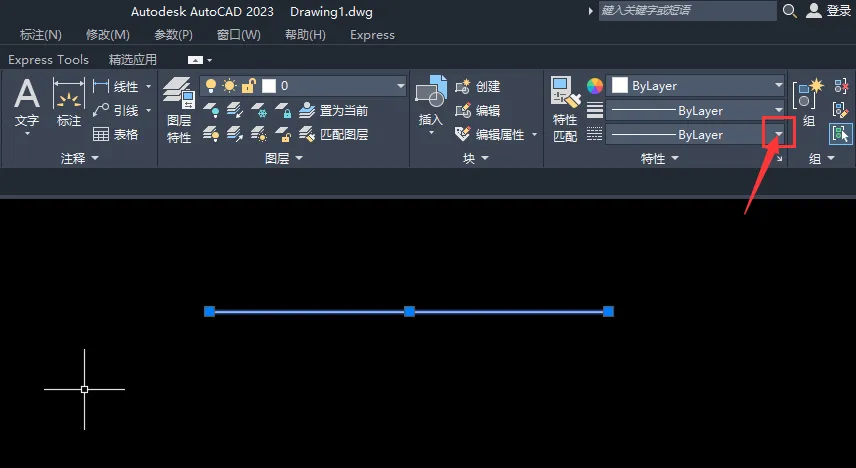Click the isolate layer icon
The height and width of the screenshot is (468, 856).
click(235, 110)
